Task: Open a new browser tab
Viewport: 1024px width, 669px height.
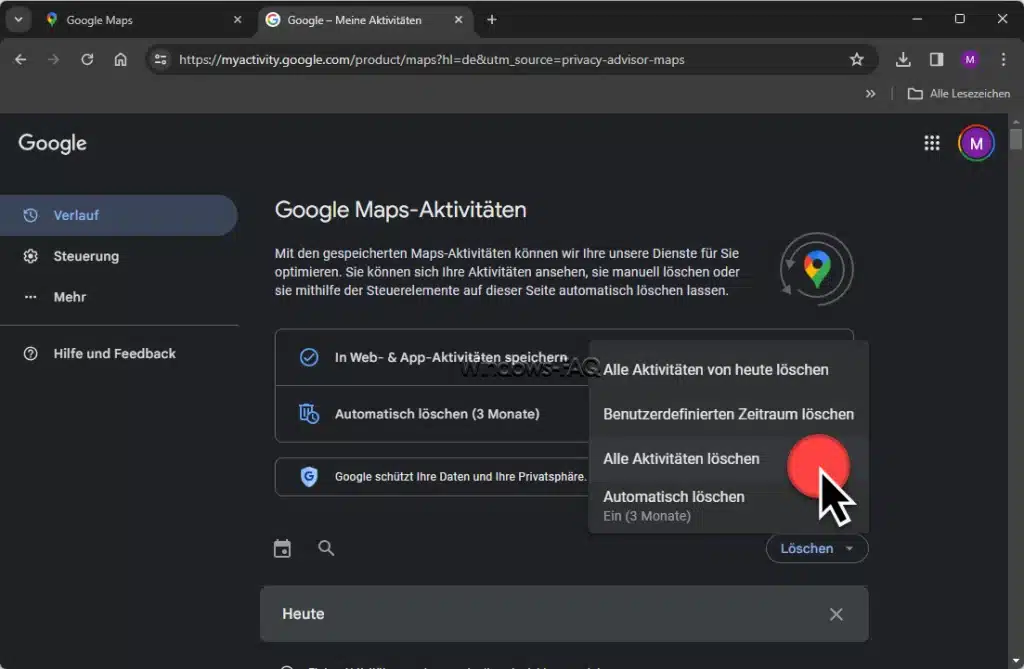Action: [492, 20]
